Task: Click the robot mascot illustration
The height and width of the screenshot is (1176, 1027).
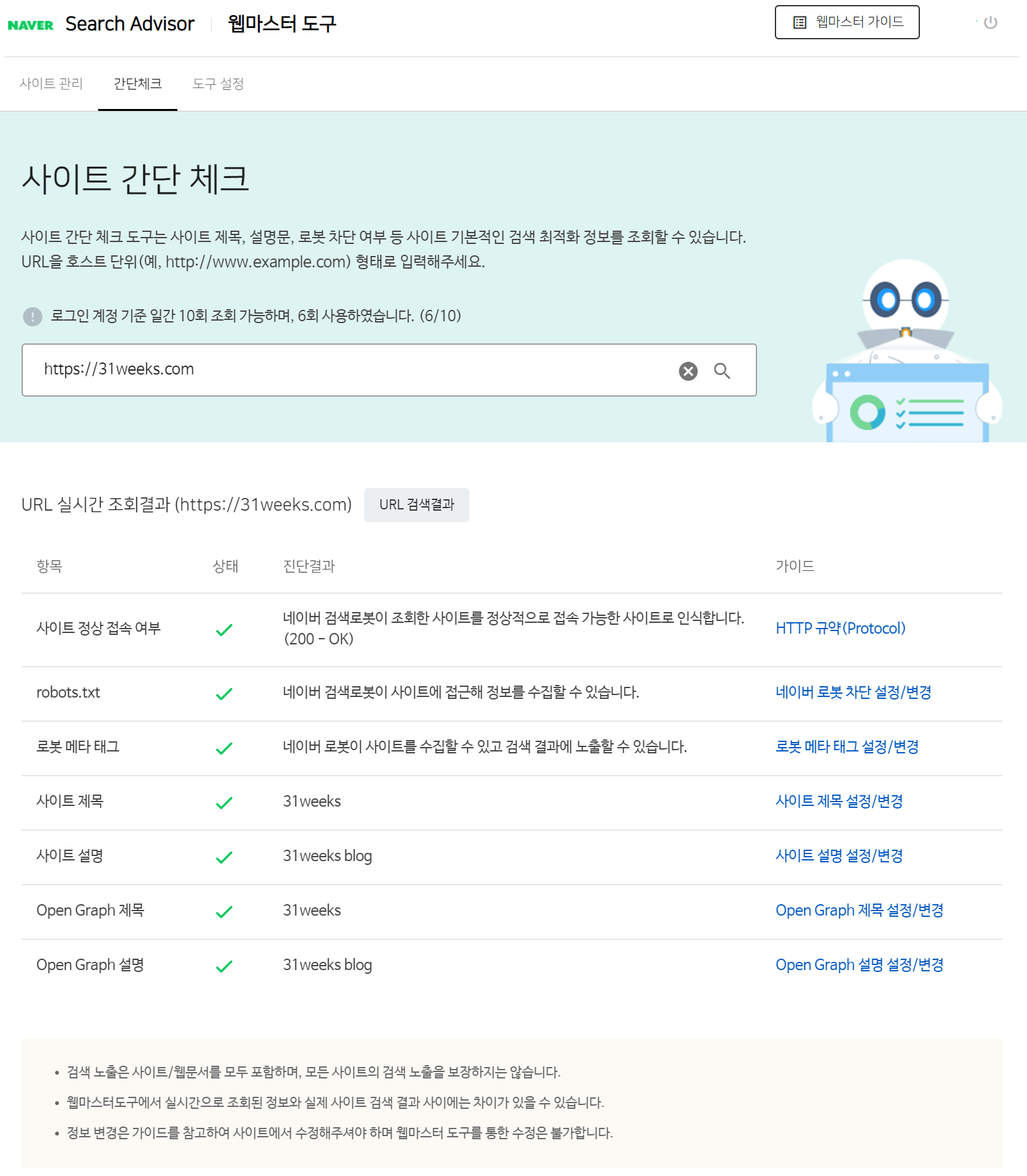Action: click(907, 350)
